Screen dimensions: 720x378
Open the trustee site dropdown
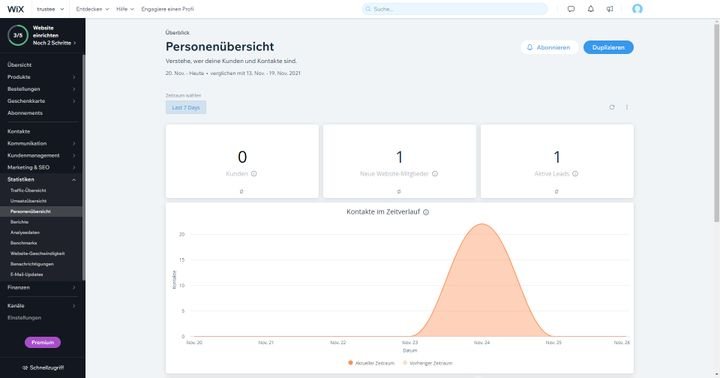[50, 9]
